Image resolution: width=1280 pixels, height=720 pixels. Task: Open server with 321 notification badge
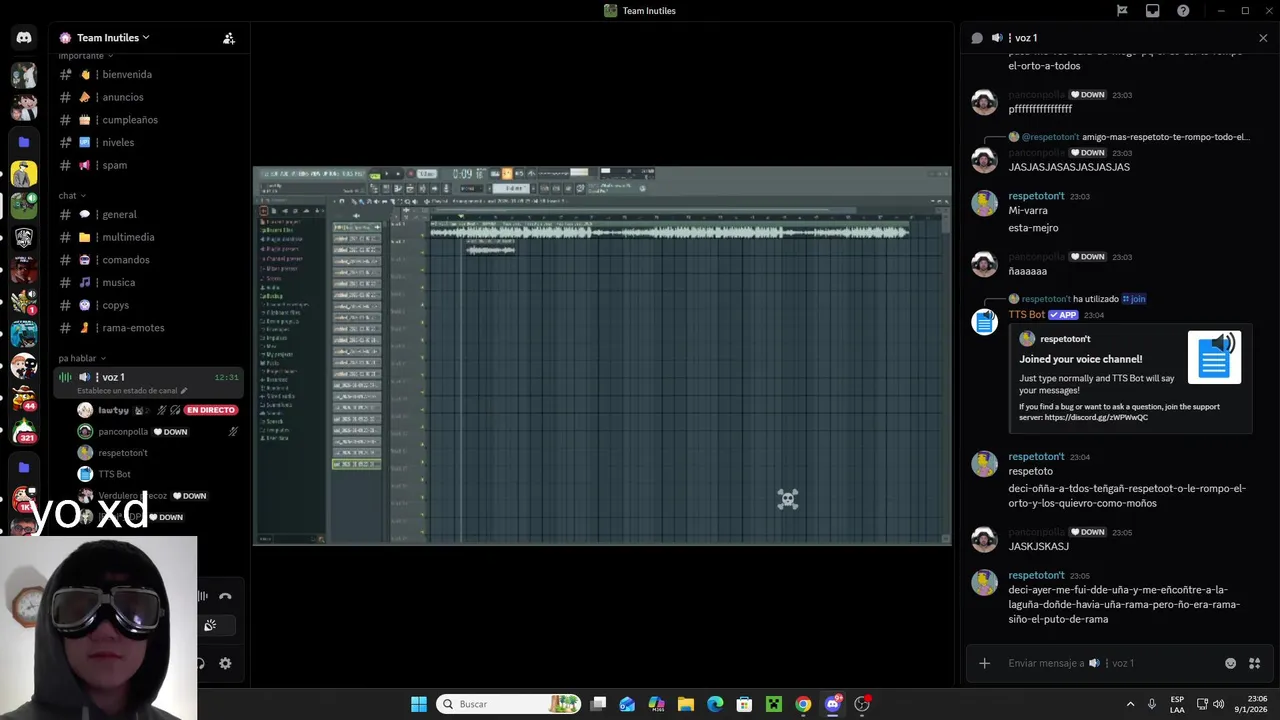click(24, 430)
